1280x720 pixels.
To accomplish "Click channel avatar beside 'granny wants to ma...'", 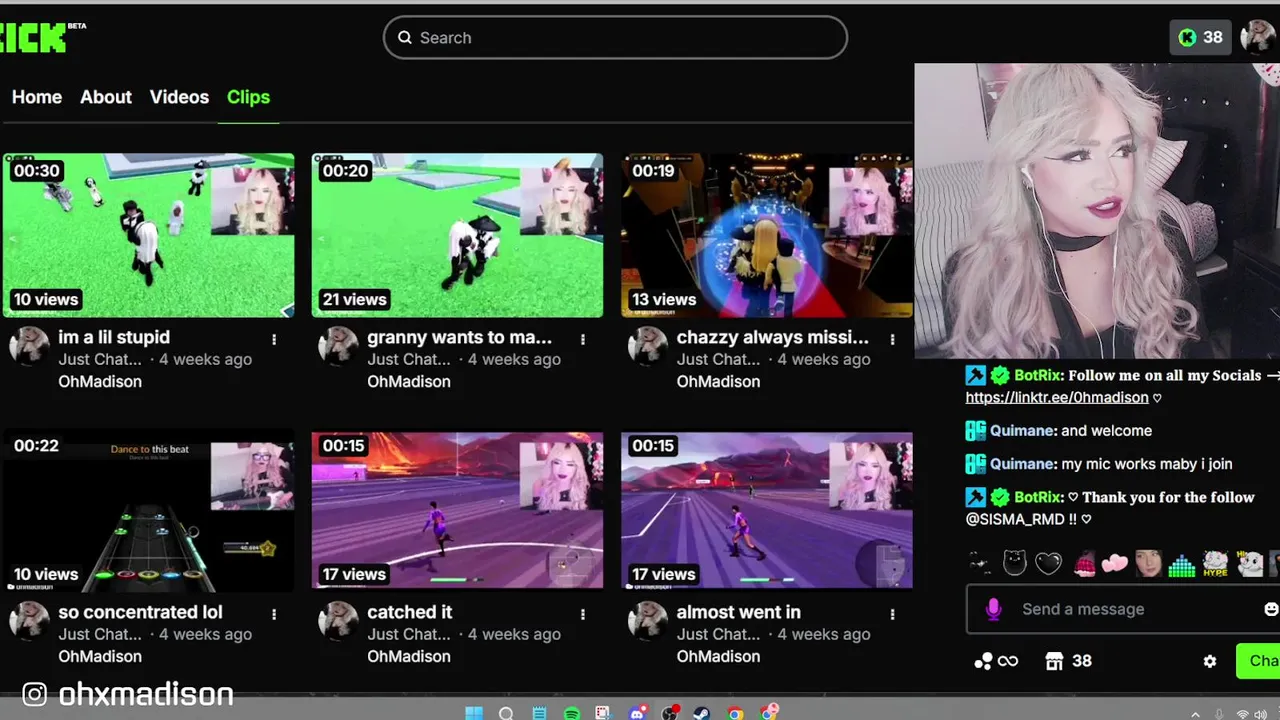I will [x=338, y=346].
